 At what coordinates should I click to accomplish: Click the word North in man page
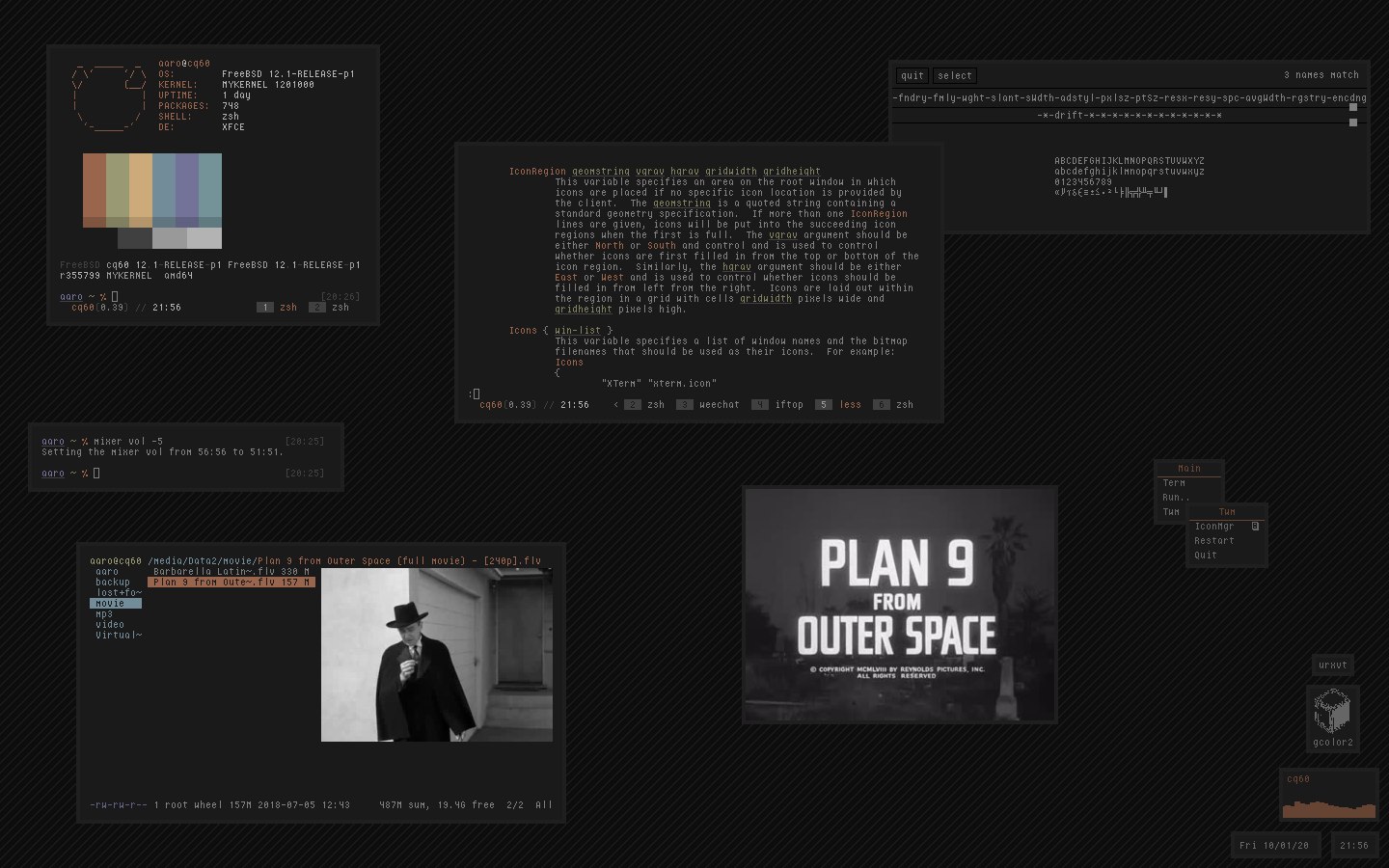(610, 246)
